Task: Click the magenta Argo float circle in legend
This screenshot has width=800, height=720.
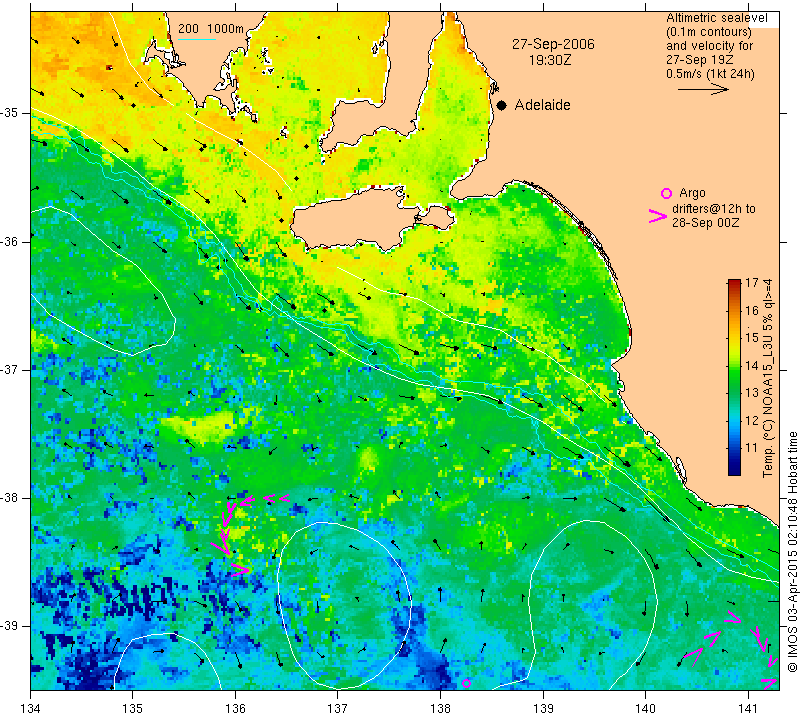Action: 666,193
